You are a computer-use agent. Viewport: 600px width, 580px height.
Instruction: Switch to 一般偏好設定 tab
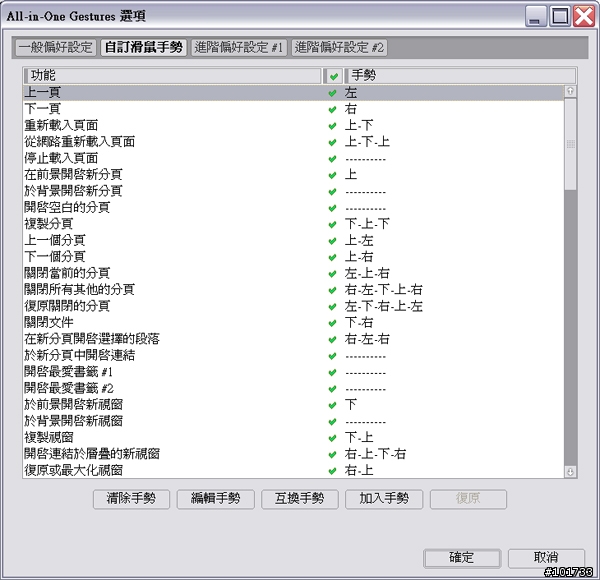(56, 47)
